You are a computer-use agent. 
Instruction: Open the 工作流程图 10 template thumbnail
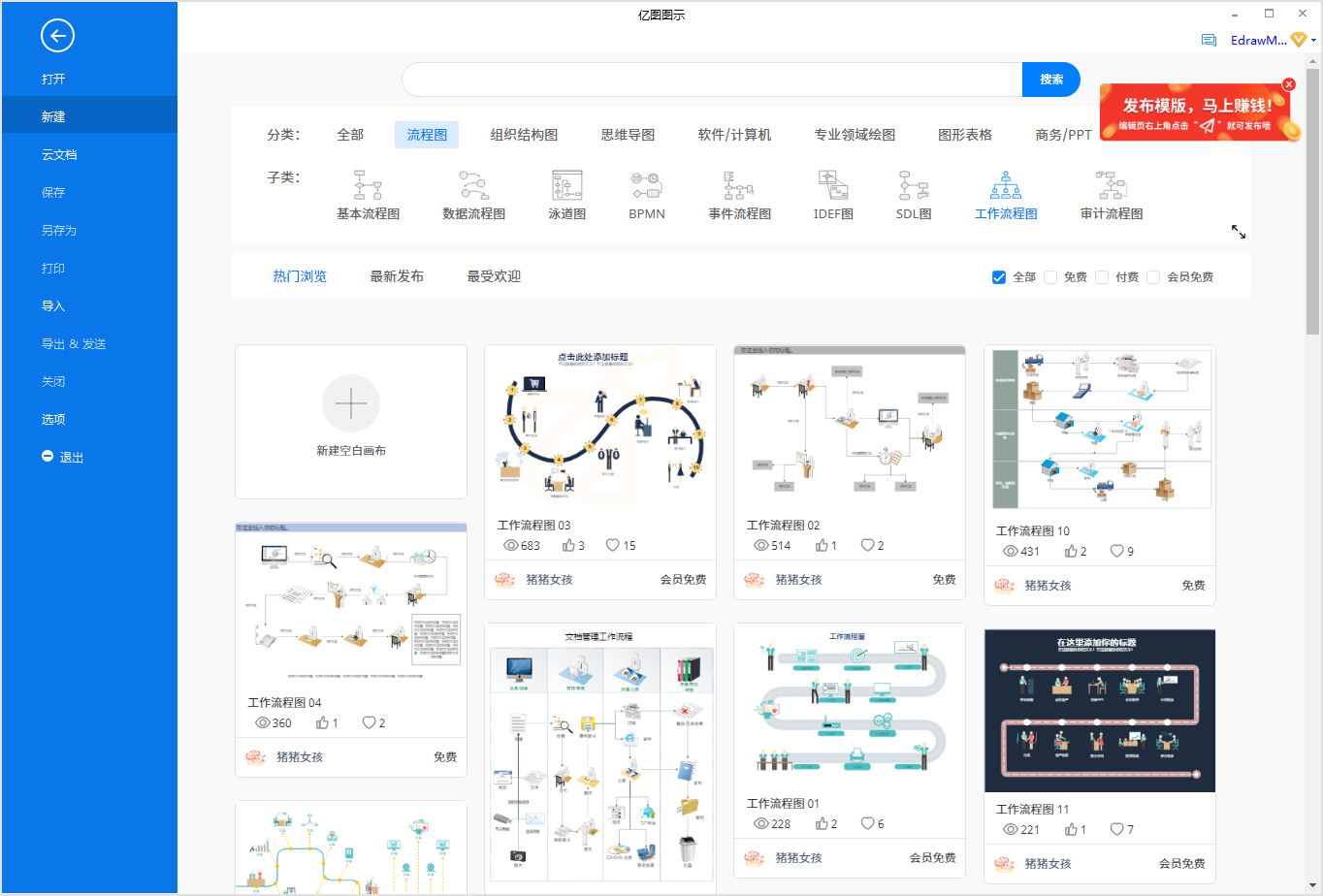tap(1100, 429)
